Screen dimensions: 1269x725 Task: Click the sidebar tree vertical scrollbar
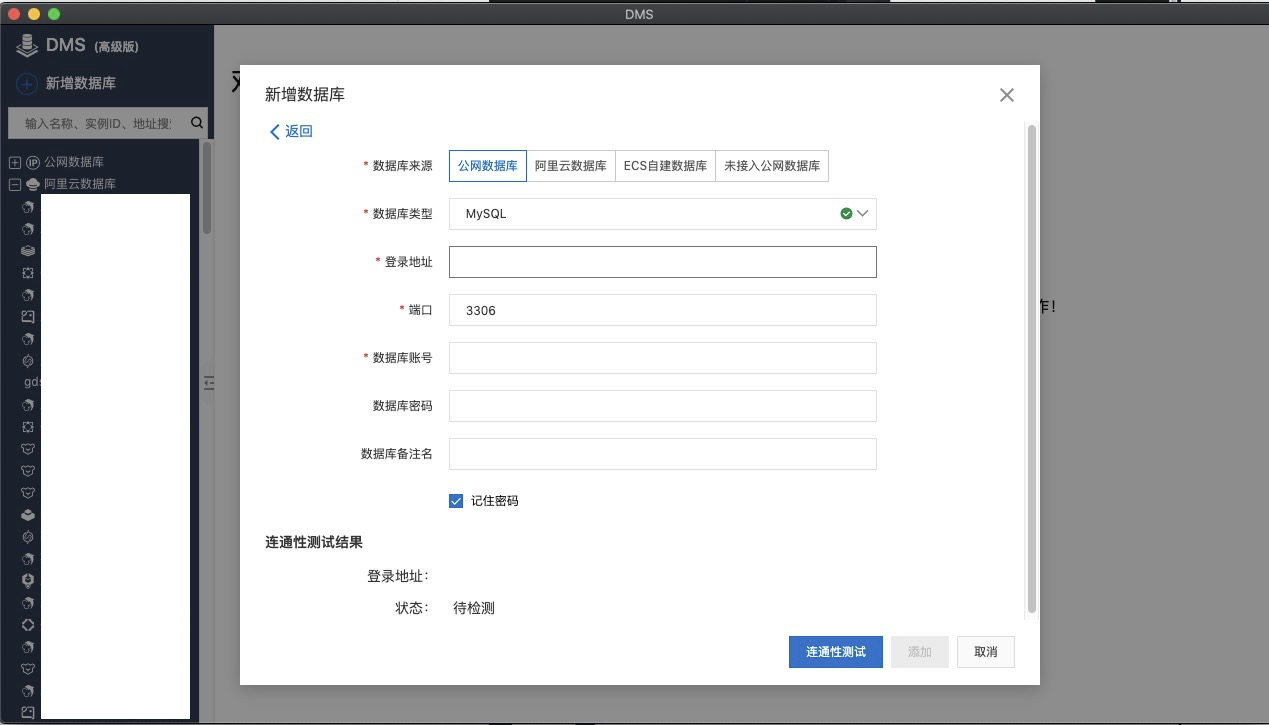click(x=207, y=187)
